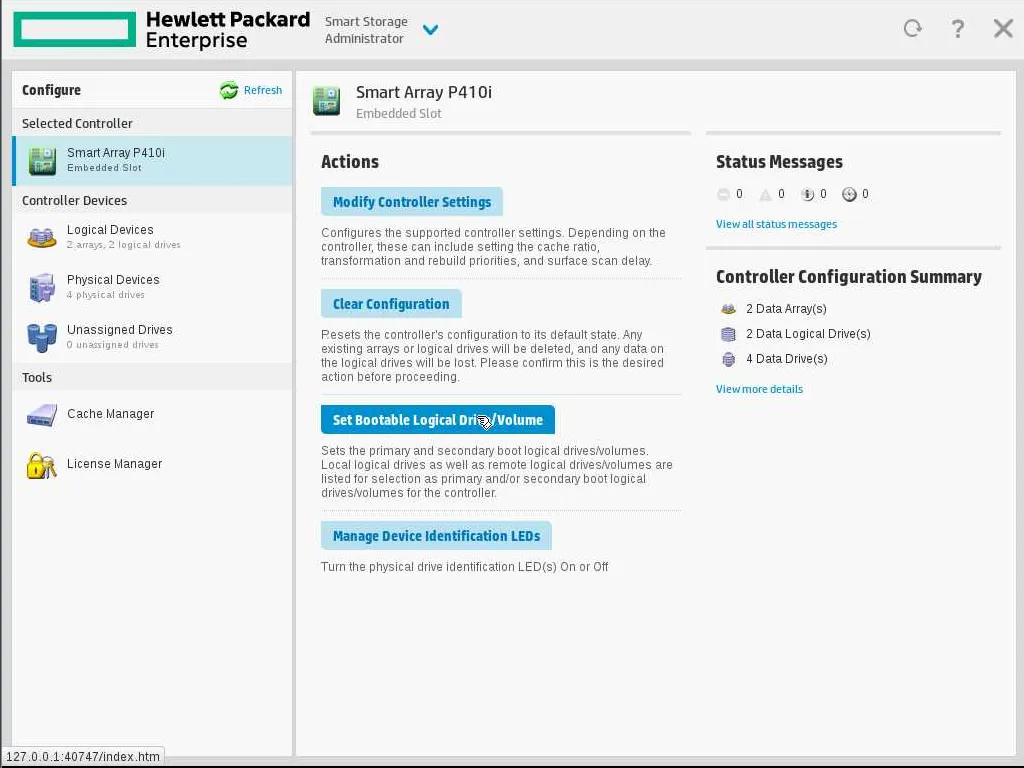Screen dimensions: 1024x768
Task: Select the Smart Array P410i controller icon in sidebar
Action: [x=42, y=161]
